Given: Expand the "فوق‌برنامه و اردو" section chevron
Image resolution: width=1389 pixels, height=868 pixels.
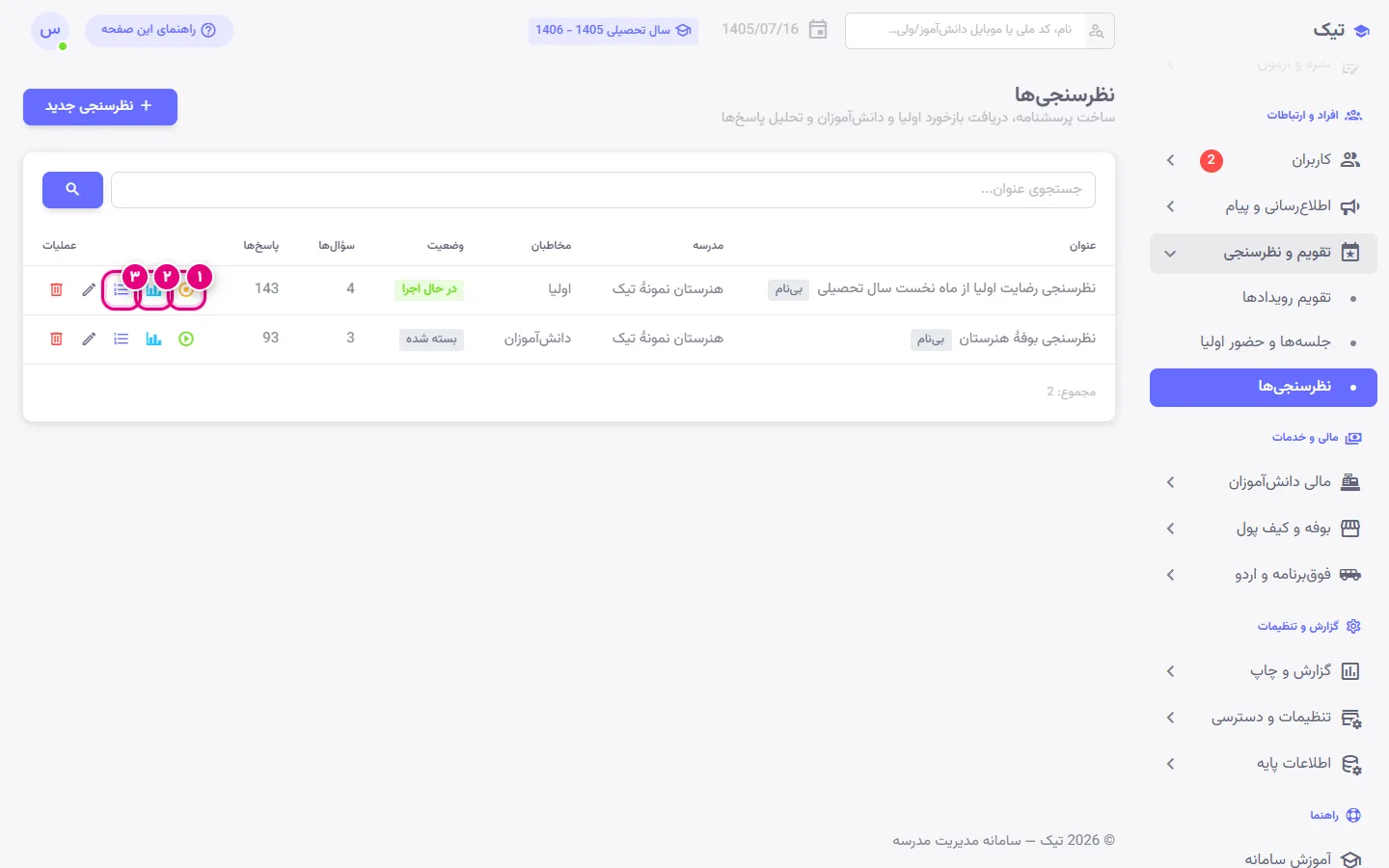Looking at the screenshot, I should pos(1171,575).
